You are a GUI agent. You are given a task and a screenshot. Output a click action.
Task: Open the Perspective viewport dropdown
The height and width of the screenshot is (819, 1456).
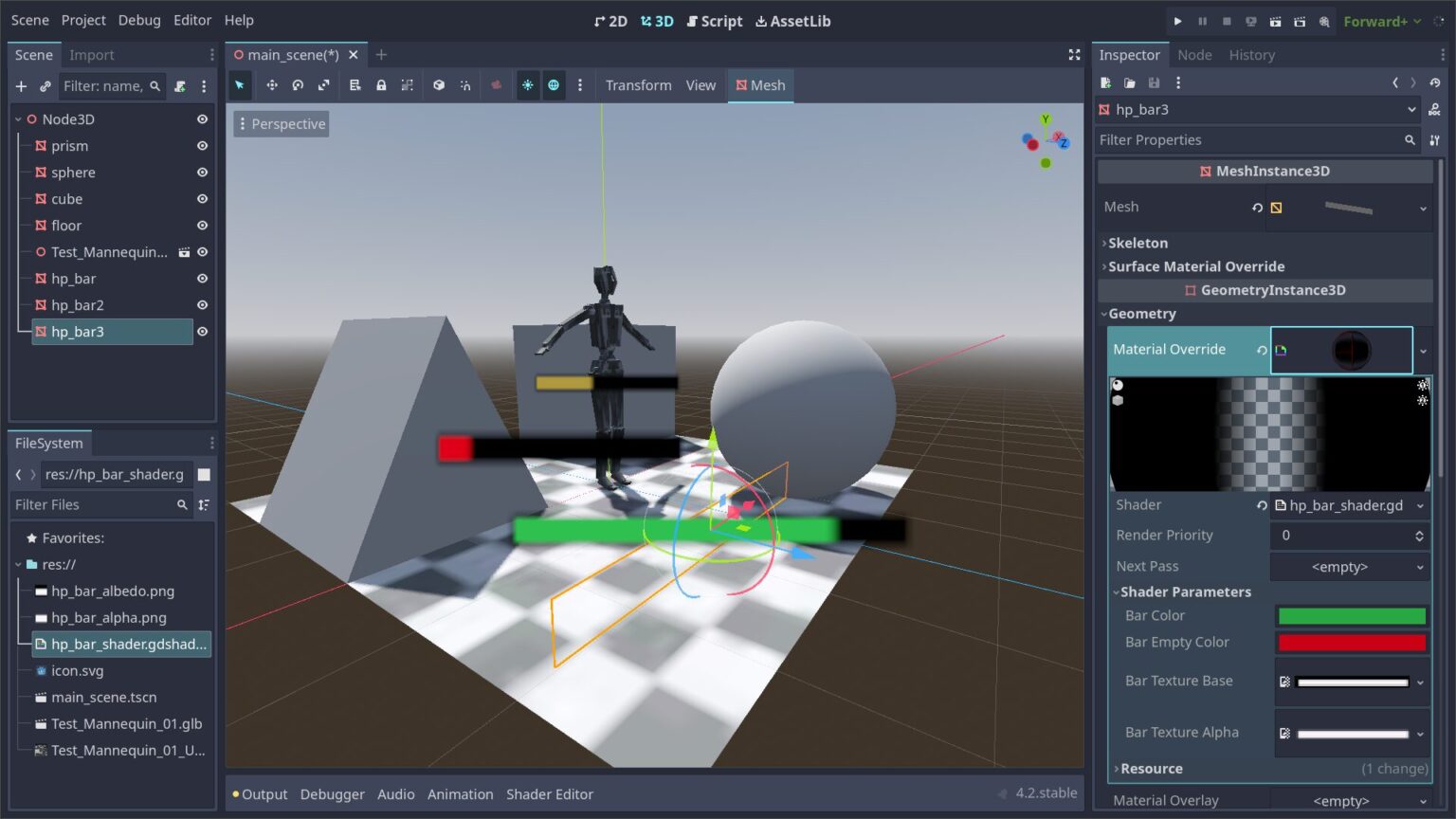[x=281, y=123]
